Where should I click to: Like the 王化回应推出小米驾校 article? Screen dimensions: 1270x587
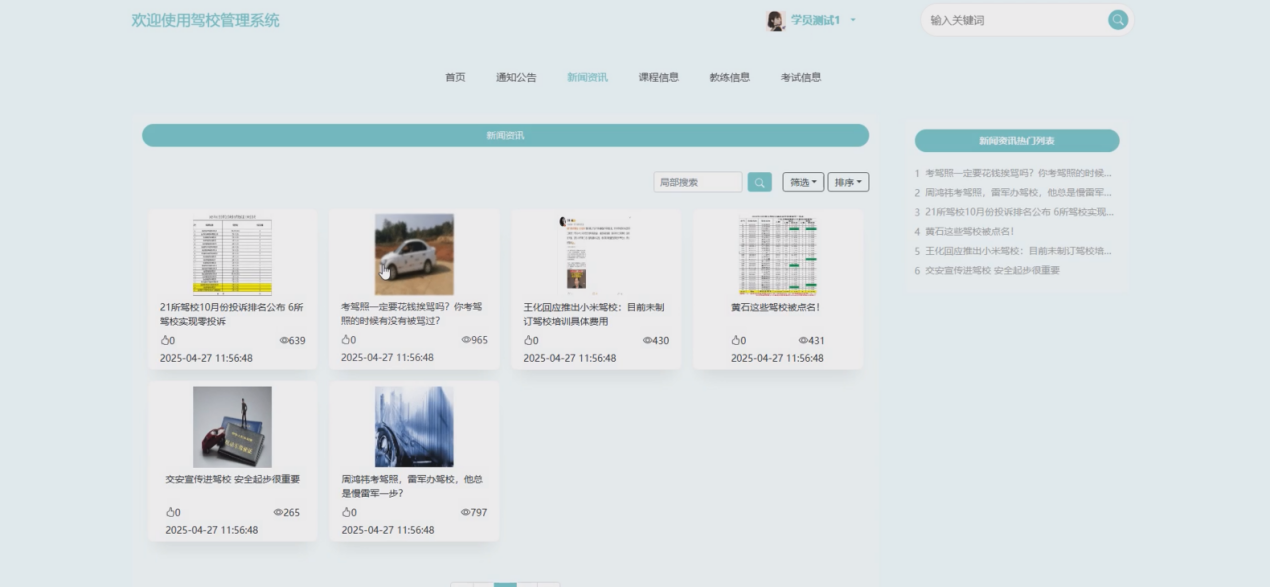pyautogui.click(x=529, y=341)
